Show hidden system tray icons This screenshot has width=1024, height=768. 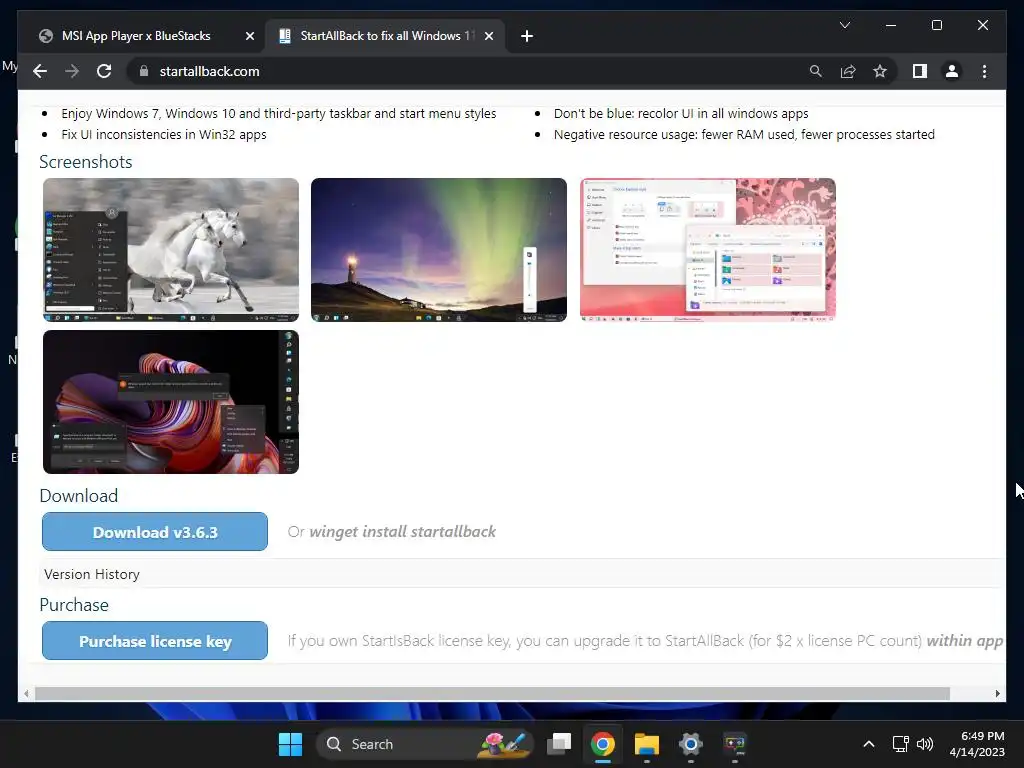[x=869, y=744]
